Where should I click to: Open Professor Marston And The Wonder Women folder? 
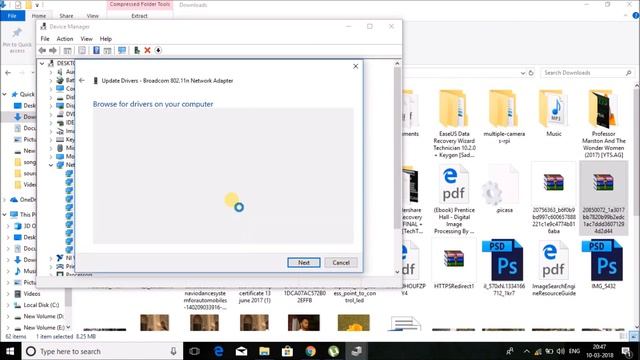point(603,124)
